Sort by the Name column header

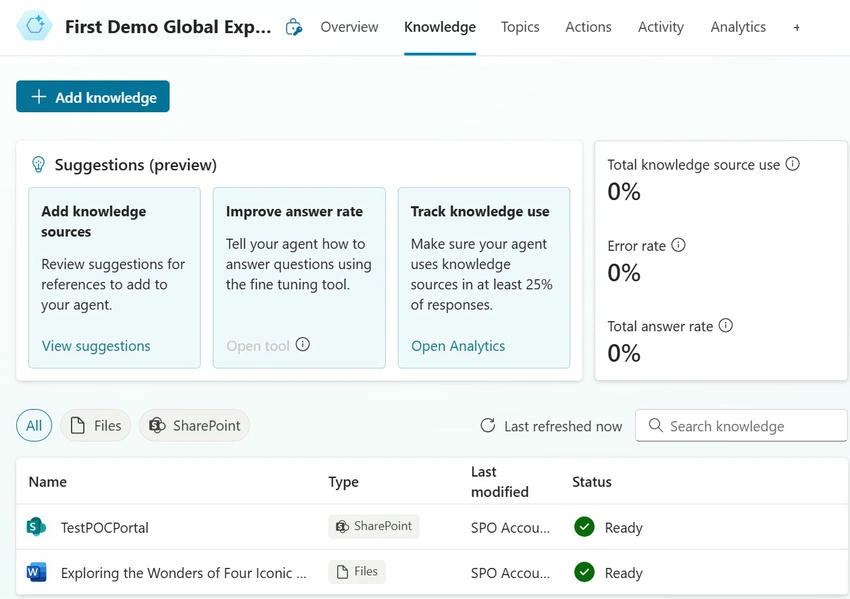click(48, 482)
